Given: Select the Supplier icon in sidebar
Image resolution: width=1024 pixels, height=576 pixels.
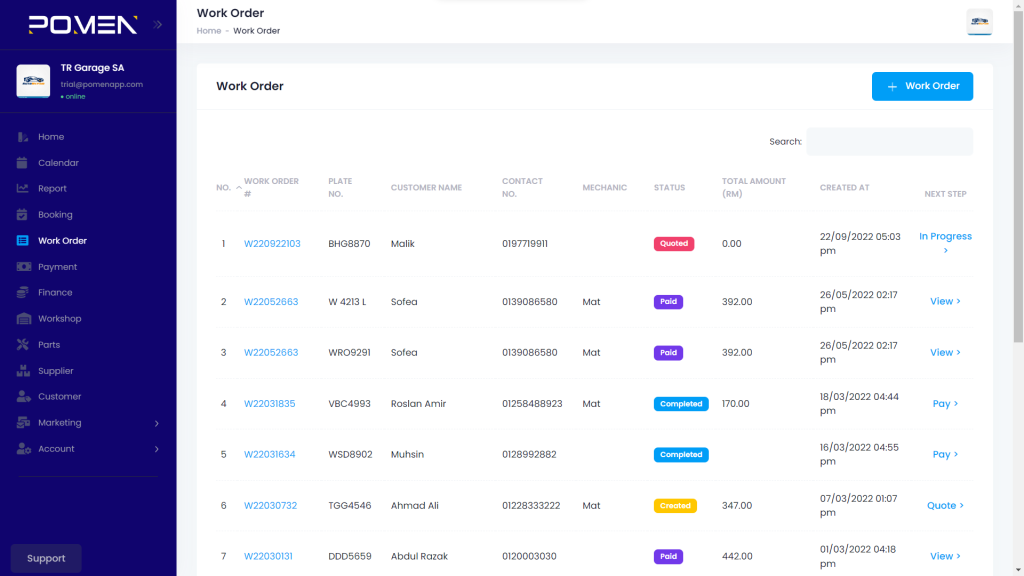Looking at the screenshot, I should 23,371.
